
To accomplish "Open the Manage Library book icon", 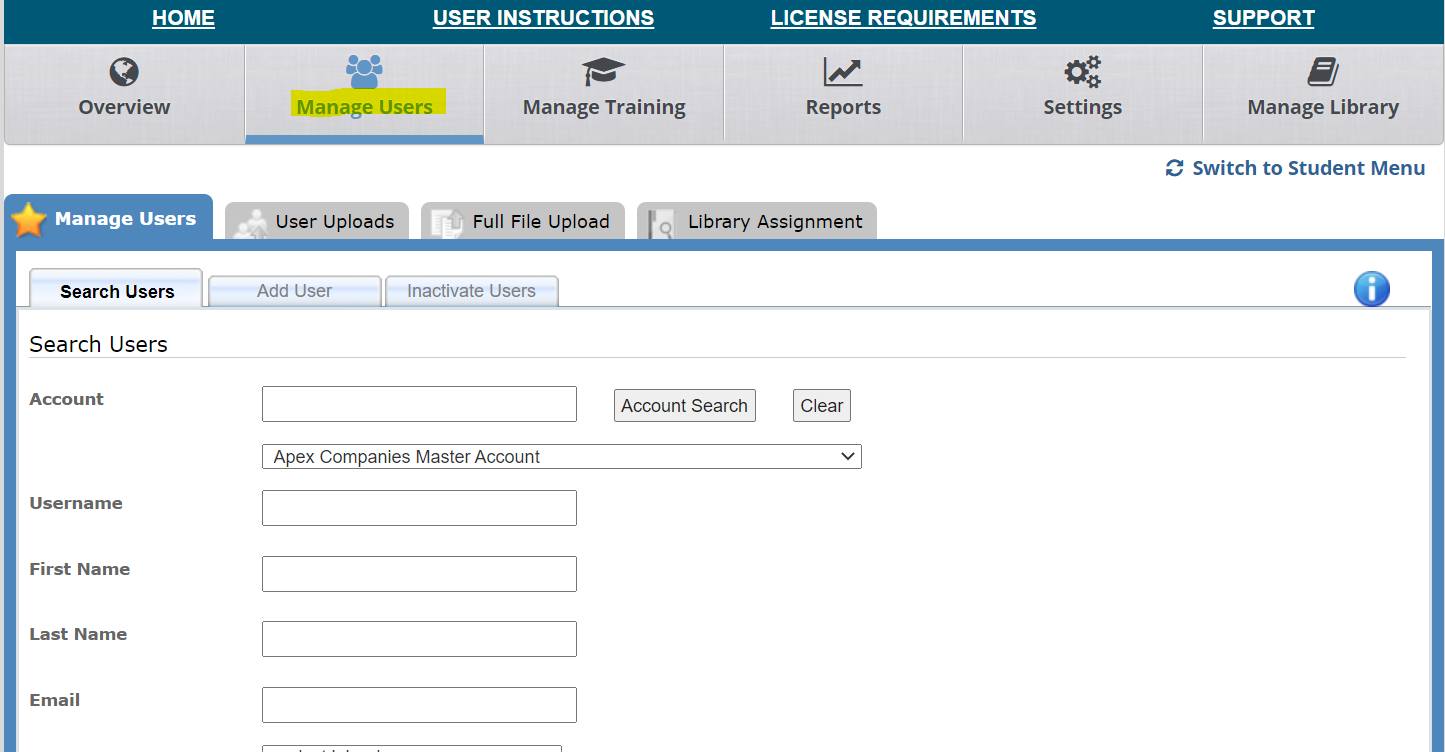I will point(1322,72).
